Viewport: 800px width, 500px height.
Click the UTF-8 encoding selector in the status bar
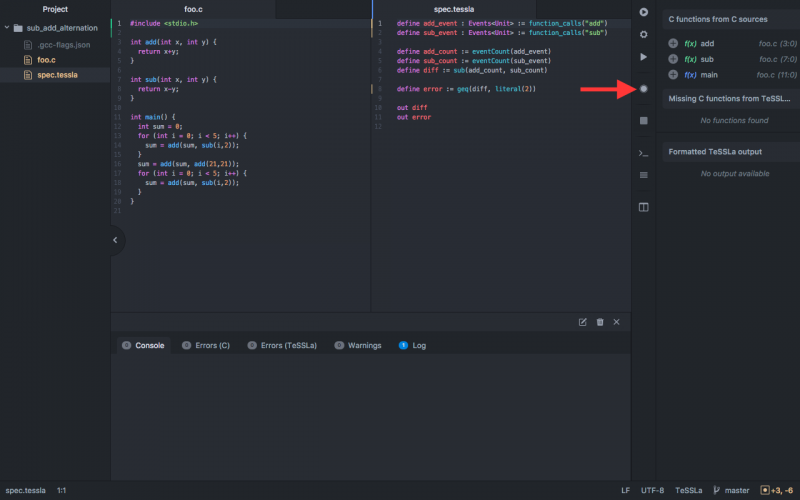coord(652,490)
